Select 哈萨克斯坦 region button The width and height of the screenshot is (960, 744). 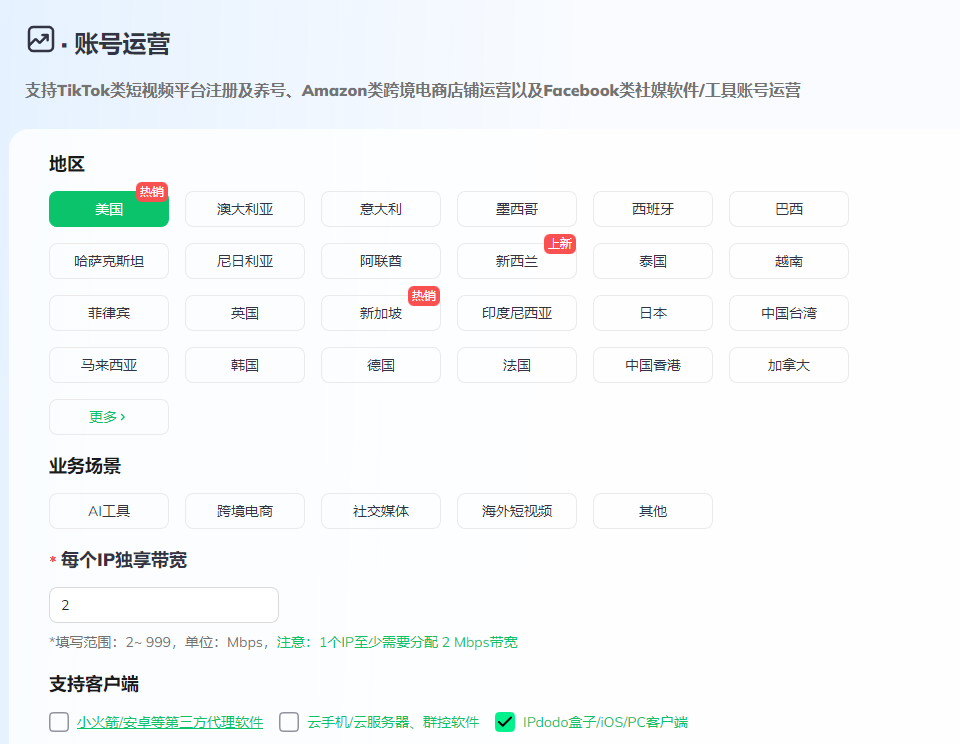[x=109, y=261]
